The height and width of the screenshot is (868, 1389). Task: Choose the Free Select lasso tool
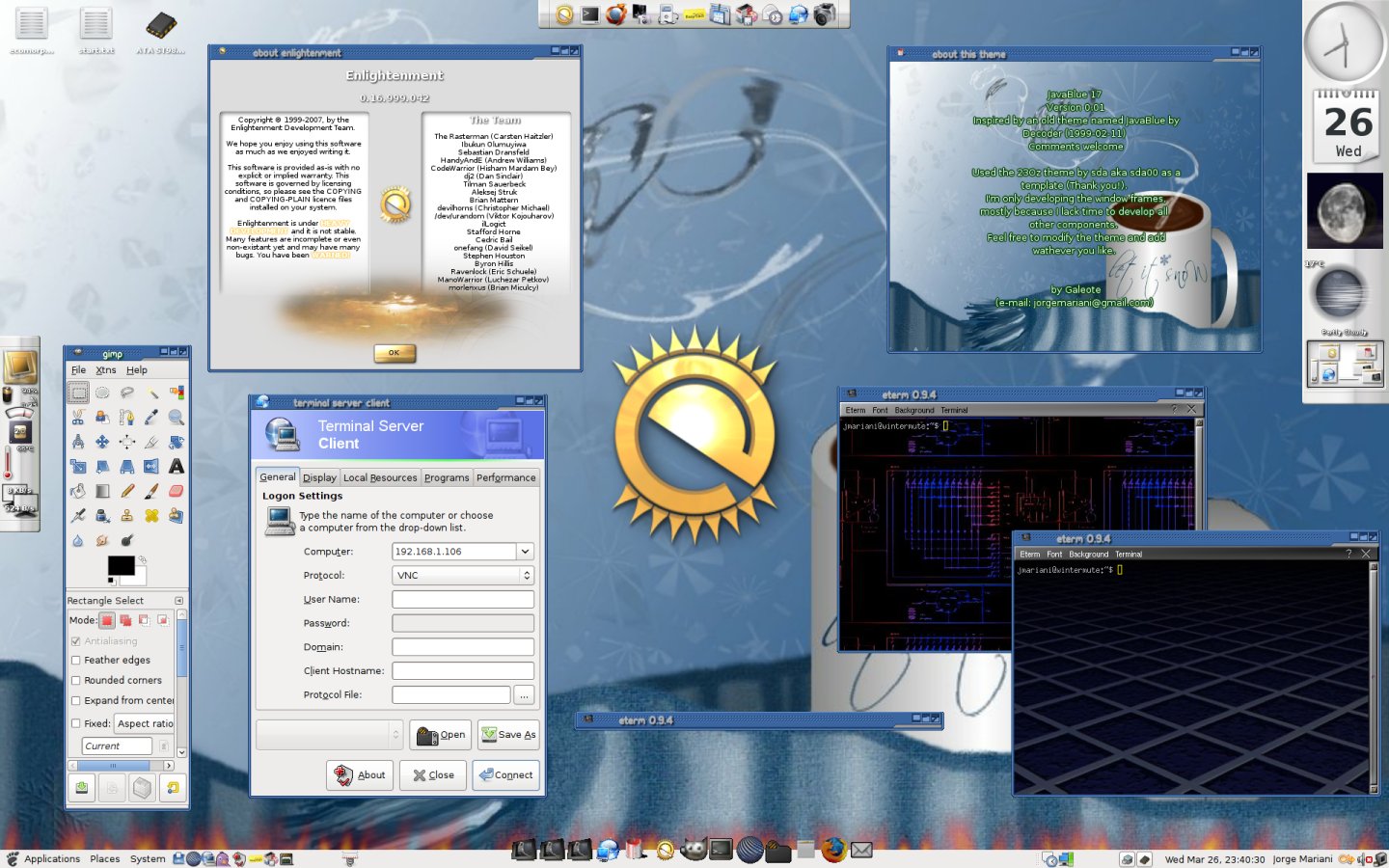[126, 393]
